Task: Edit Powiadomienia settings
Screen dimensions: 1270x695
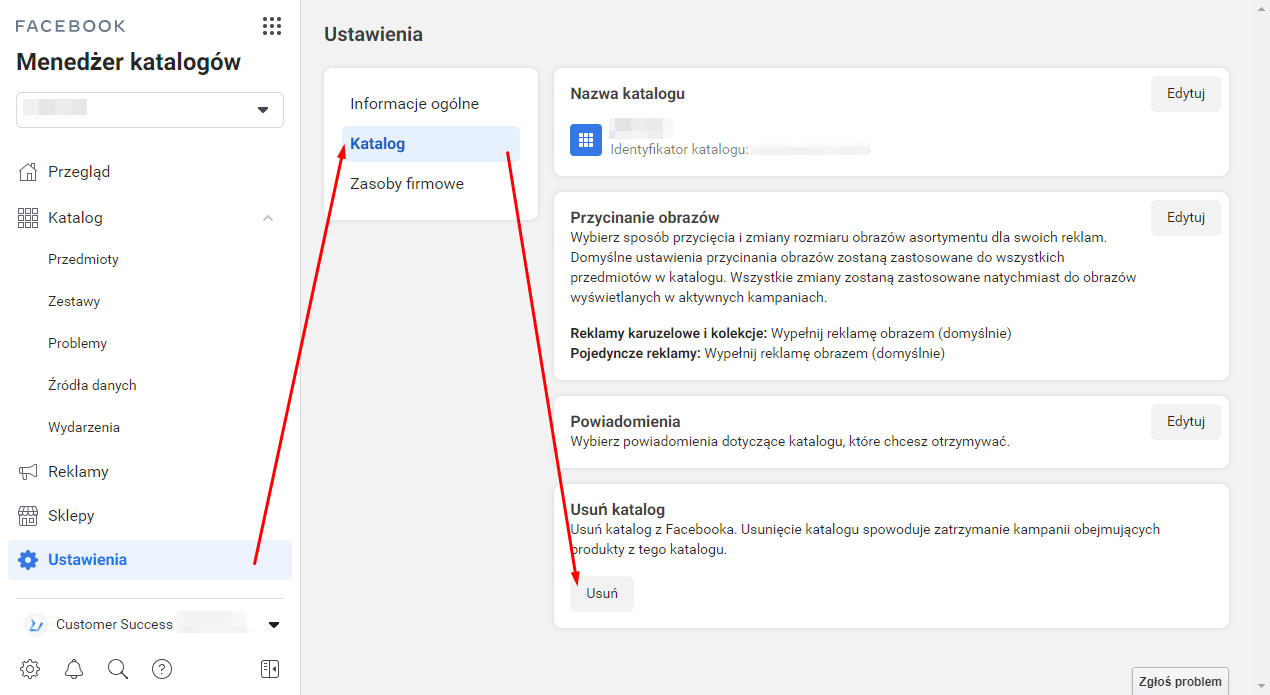Action: pos(1185,421)
